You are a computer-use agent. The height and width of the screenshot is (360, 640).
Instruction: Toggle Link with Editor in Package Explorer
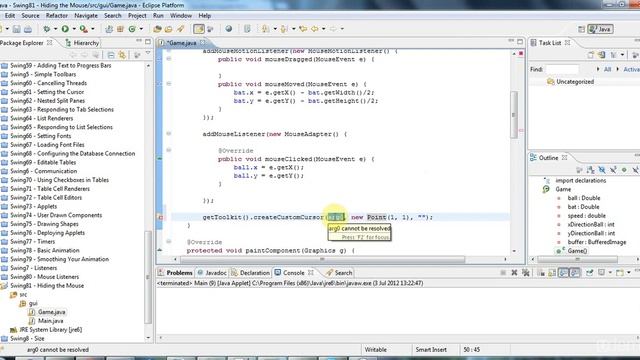point(122,55)
